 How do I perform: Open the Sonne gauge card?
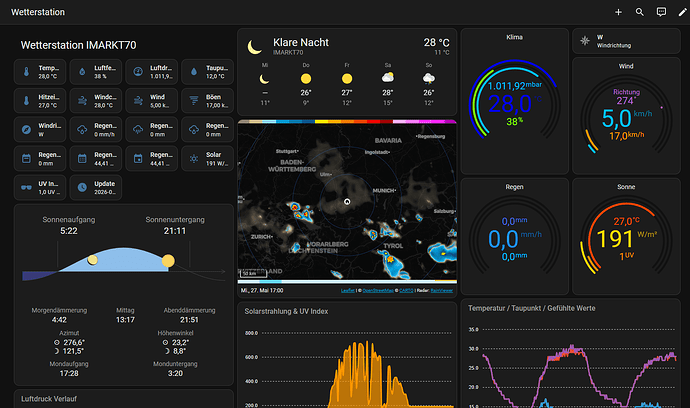pos(626,236)
